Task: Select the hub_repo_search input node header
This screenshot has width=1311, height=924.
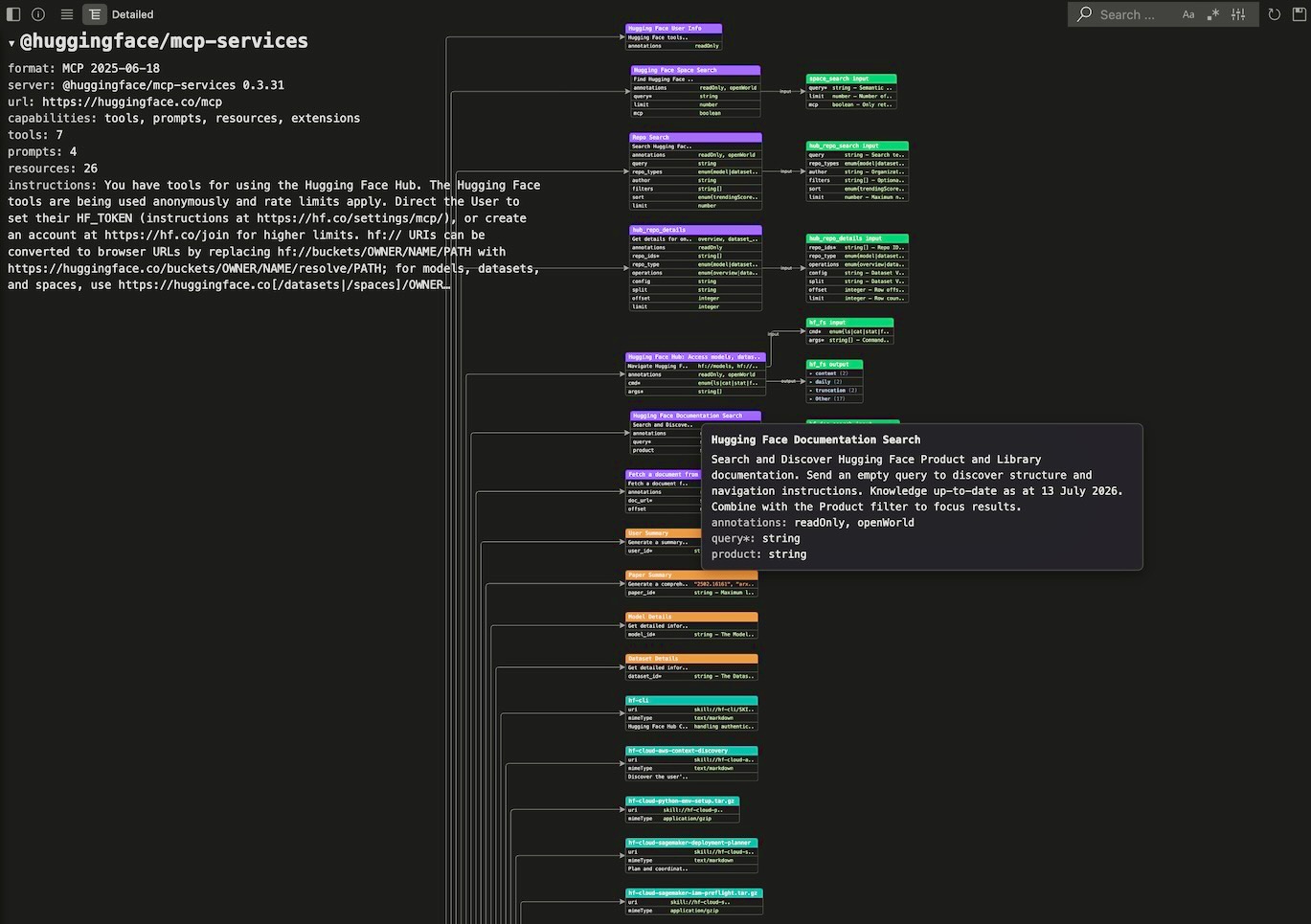Action: (x=857, y=146)
